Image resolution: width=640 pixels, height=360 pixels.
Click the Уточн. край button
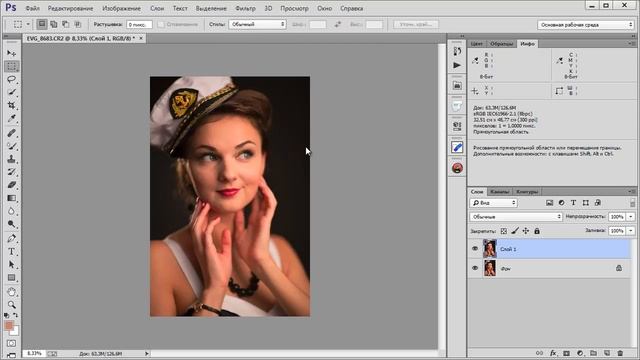(x=416, y=24)
